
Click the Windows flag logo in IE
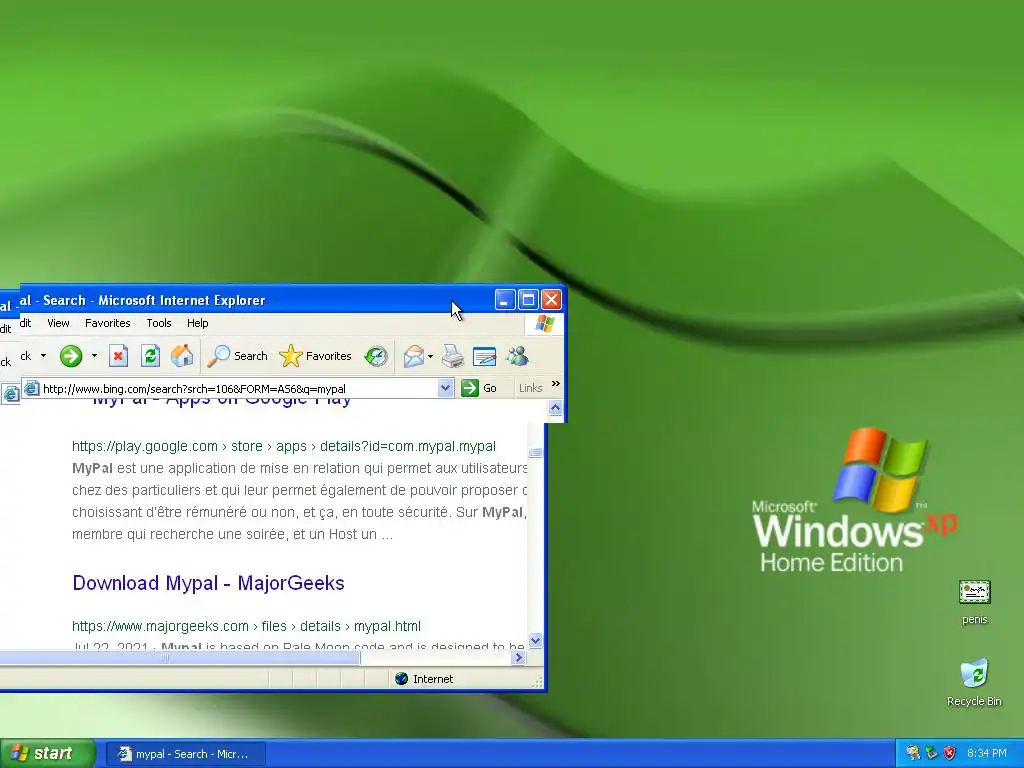point(544,323)
